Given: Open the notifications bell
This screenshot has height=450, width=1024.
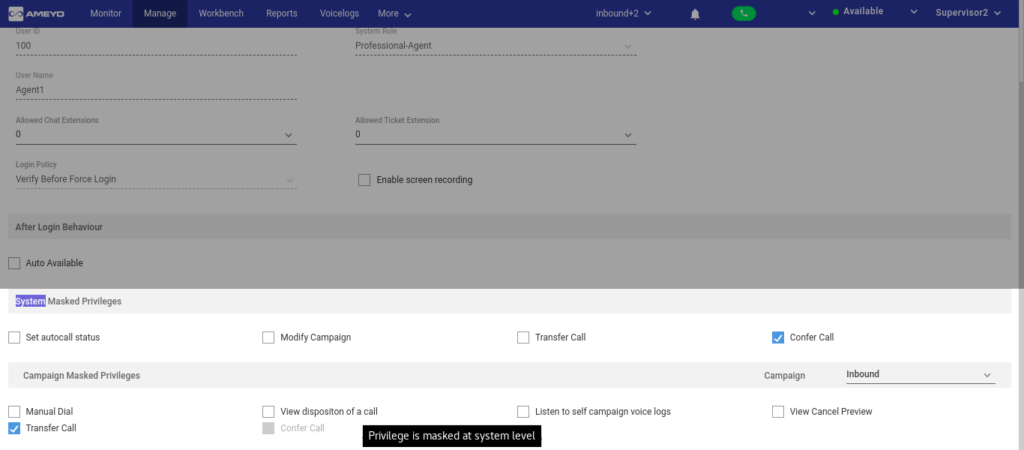Looking at the screenshot, I should click(695, 14).
